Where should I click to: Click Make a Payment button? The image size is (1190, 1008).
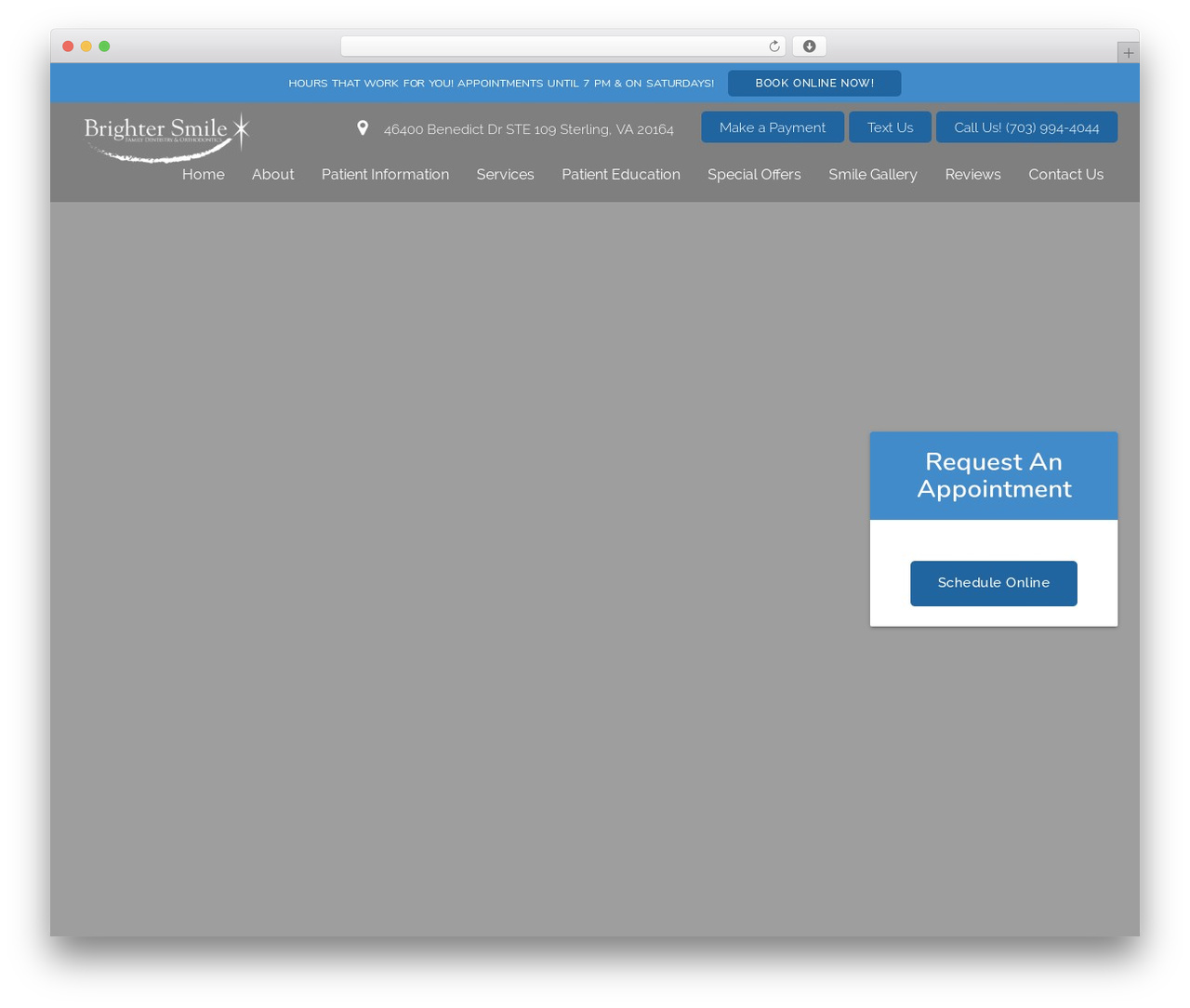pyautogui.click(x=773, y=127)
